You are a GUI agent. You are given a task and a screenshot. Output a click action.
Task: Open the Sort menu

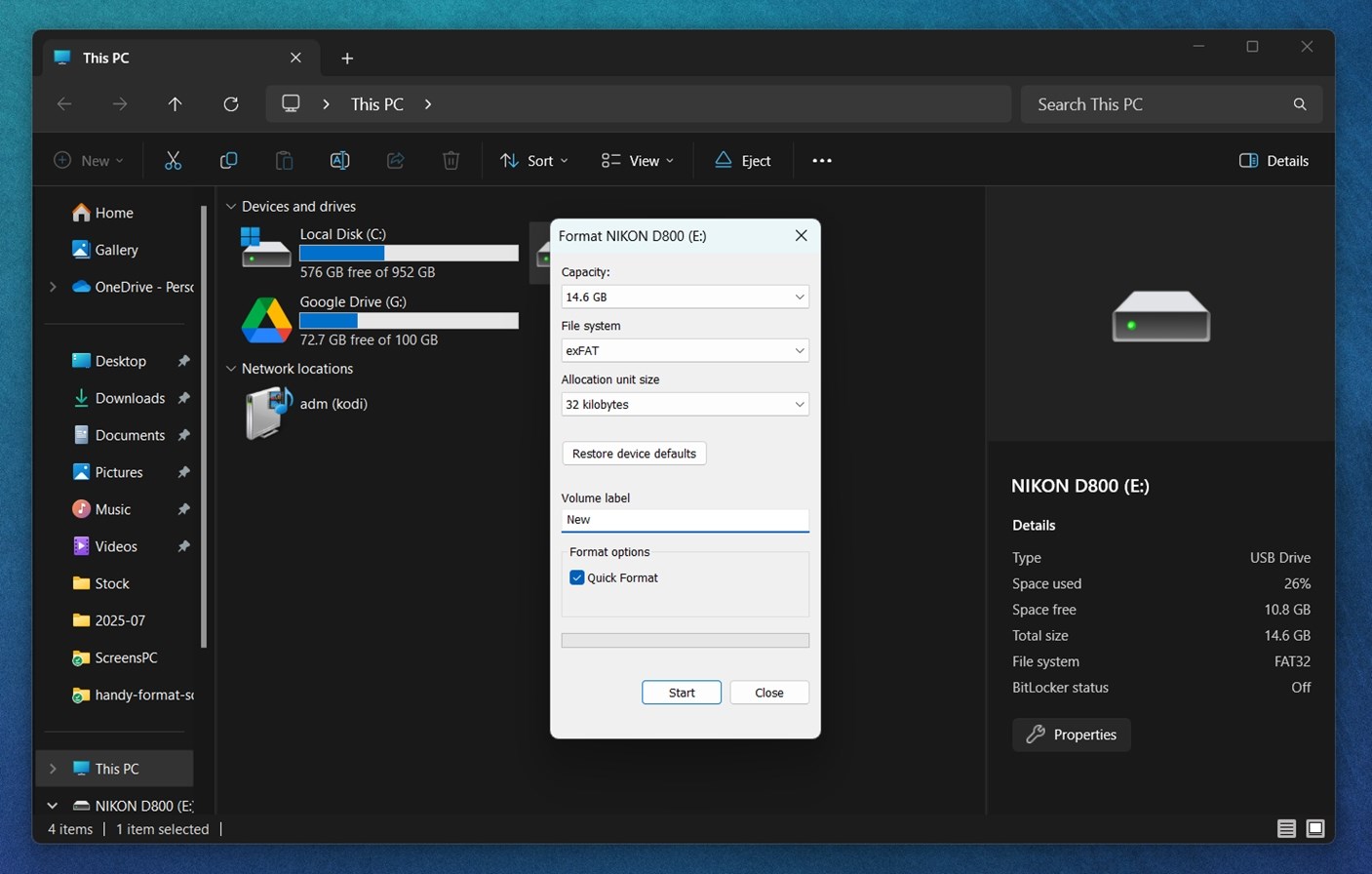pos(534,161)
